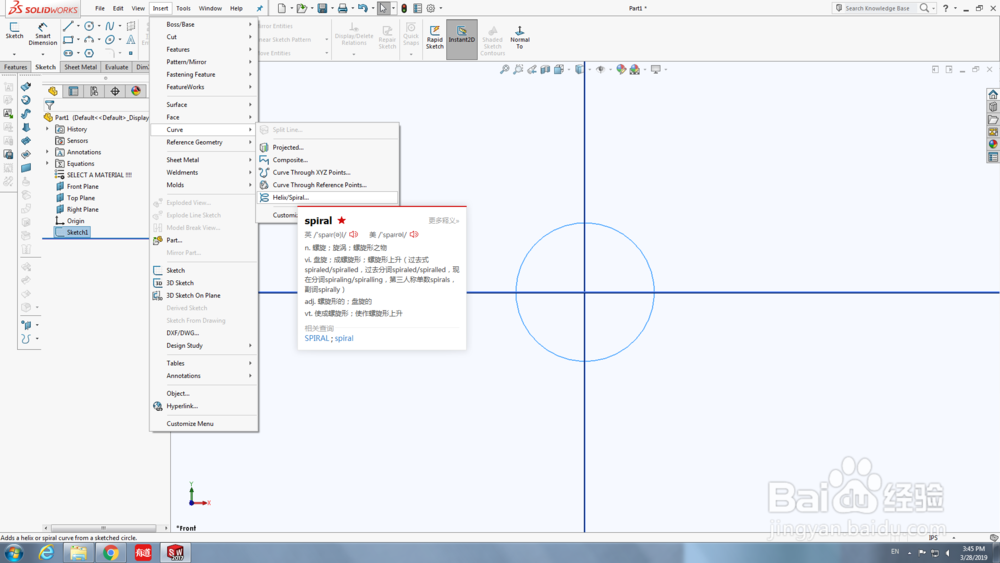
Task: Open the DisplayManager color ball tab
Action: tap(136, 91)
